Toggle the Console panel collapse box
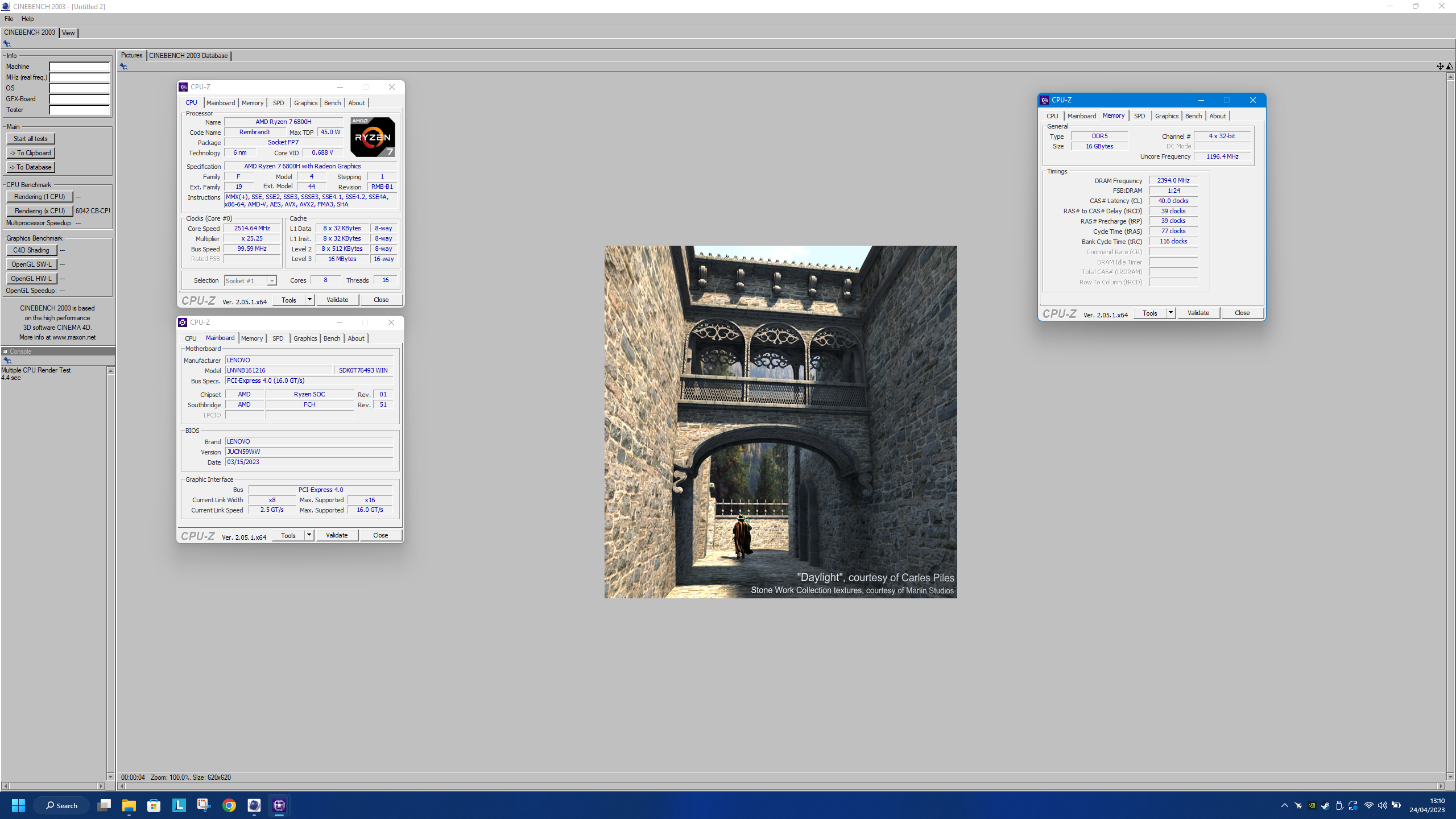 pyautogui.click(x=5, y=351)
